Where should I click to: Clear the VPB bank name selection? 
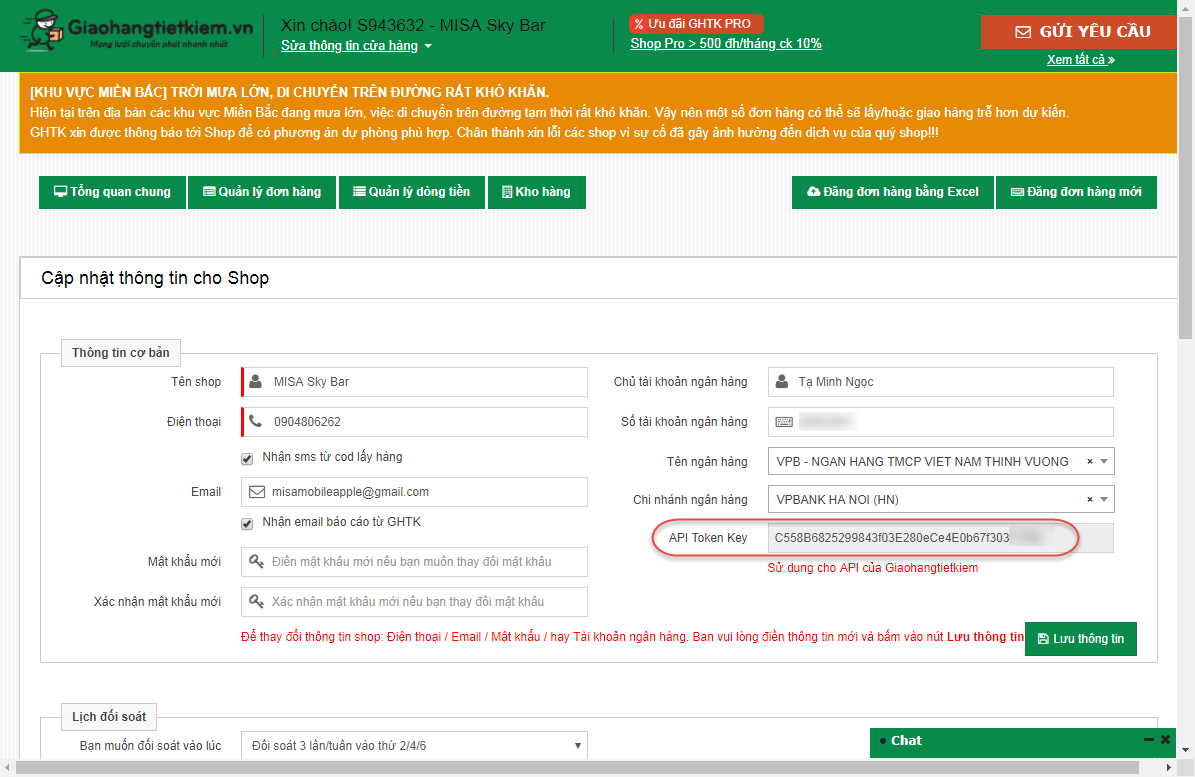coord(1090,461)
